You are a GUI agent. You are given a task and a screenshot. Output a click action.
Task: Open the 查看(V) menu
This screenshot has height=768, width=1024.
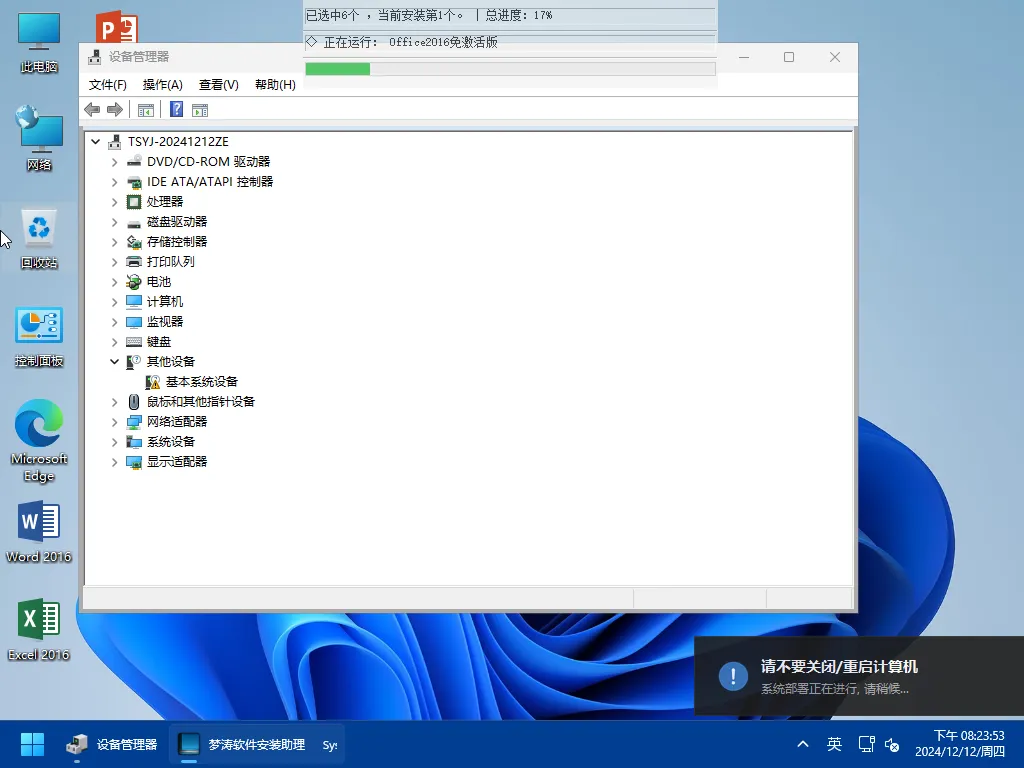[217, 85]
